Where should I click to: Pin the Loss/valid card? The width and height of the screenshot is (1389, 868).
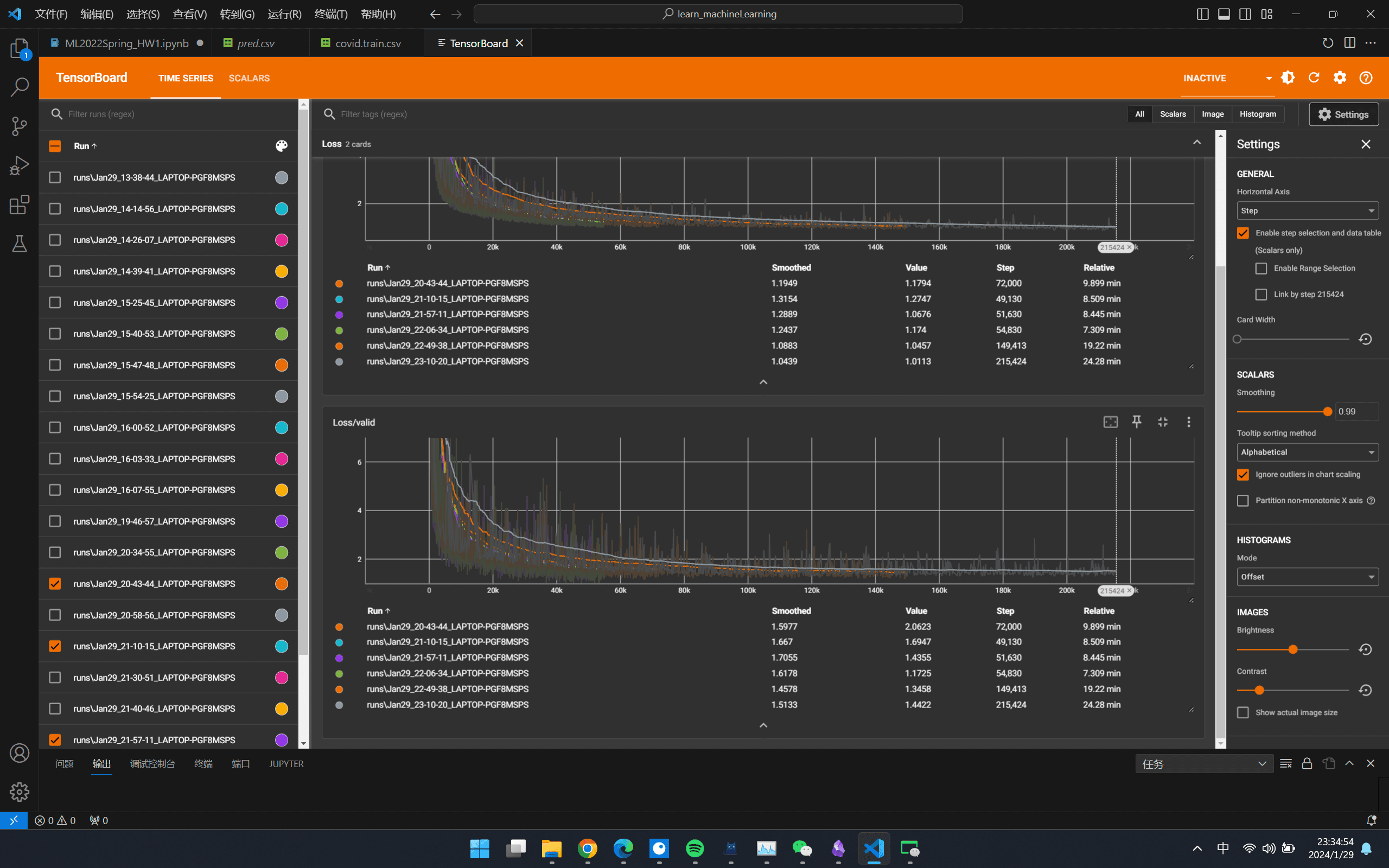1137,422
